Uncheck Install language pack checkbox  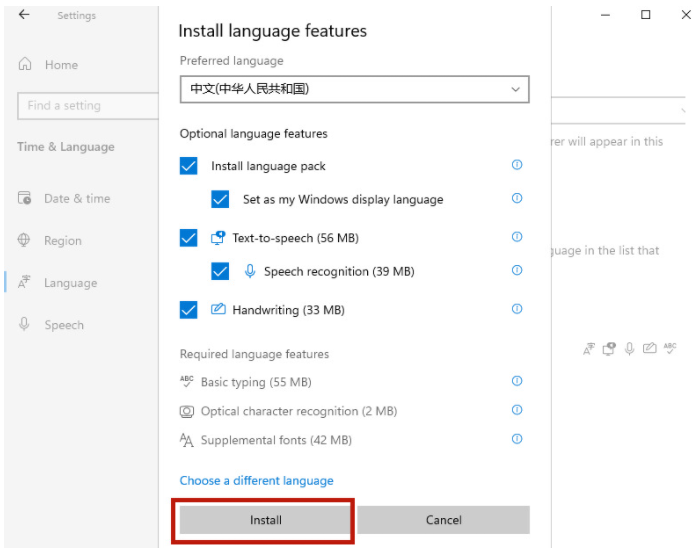click(x=189, y=166)
